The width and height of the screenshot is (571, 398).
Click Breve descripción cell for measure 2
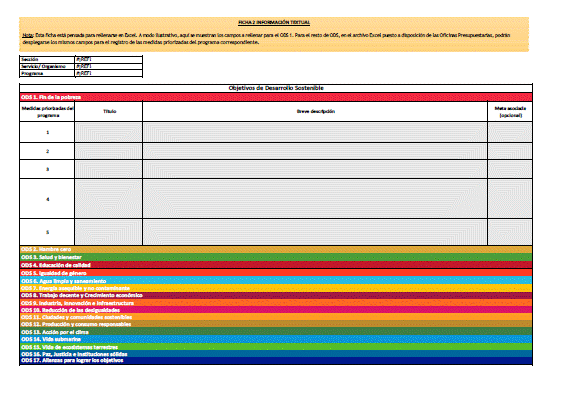pos(315,151)
